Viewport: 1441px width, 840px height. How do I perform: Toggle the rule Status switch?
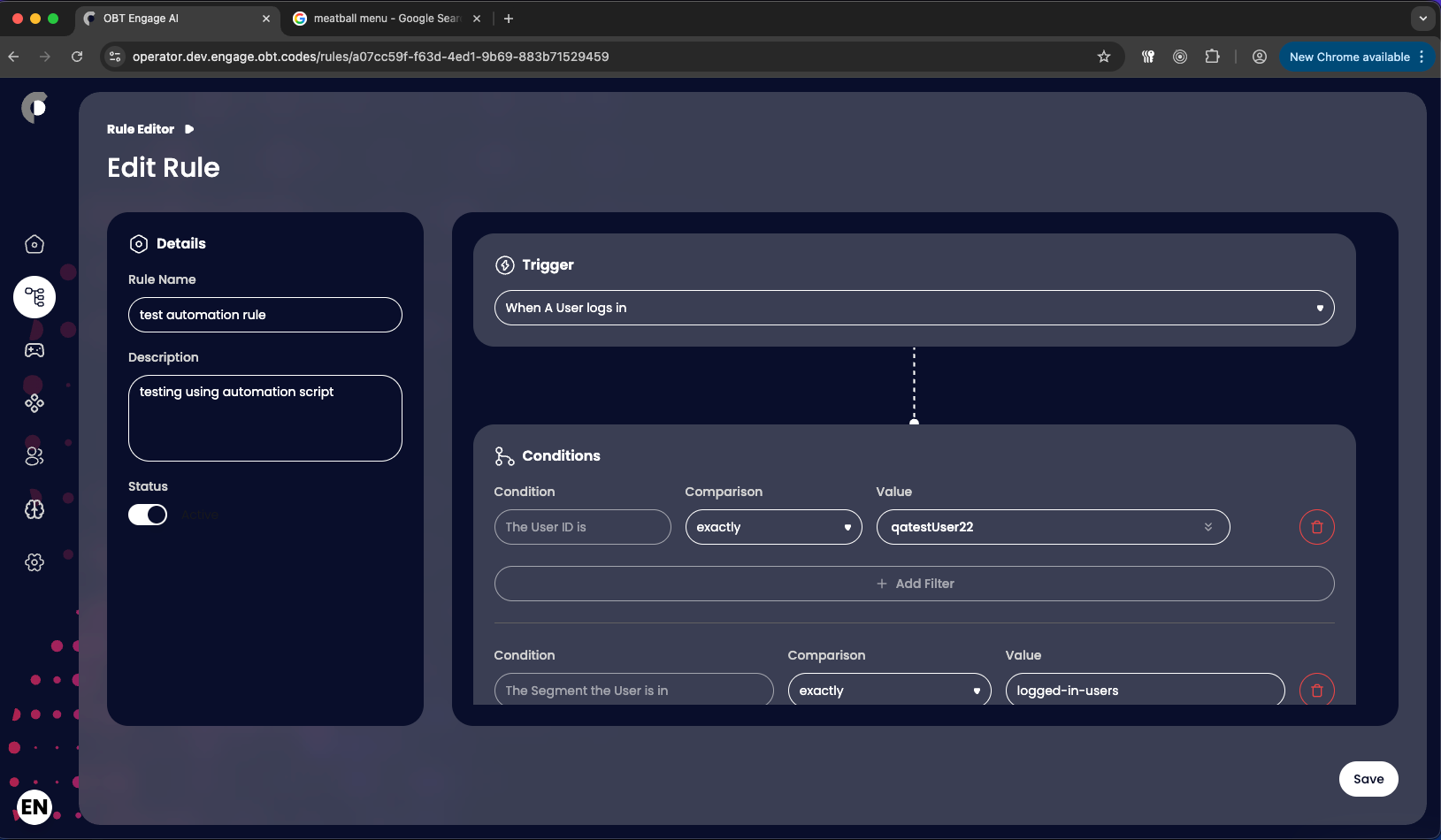[x=148, y=515]
